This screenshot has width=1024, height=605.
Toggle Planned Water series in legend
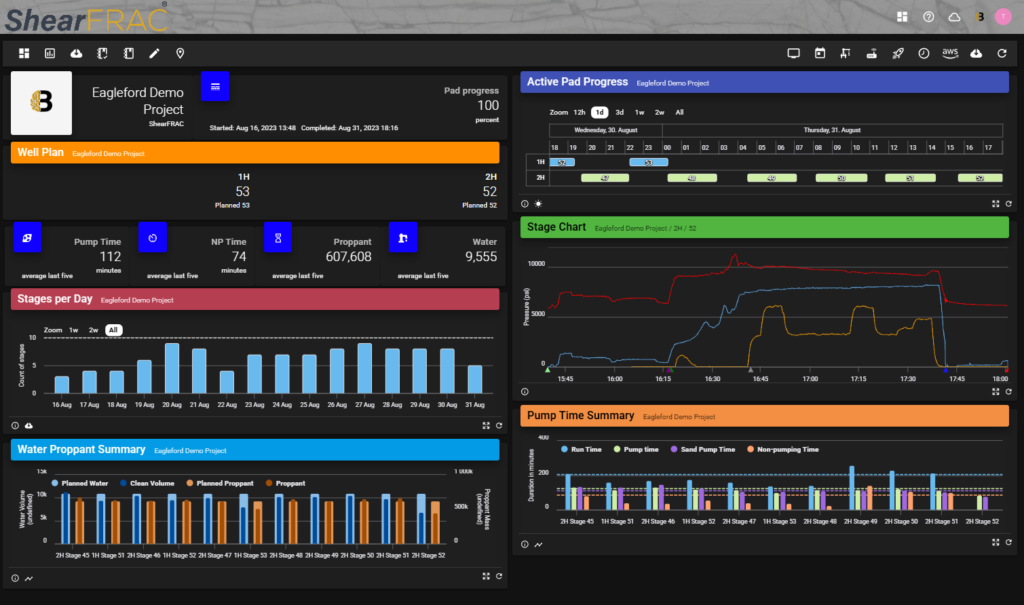(x=82, y=483)
